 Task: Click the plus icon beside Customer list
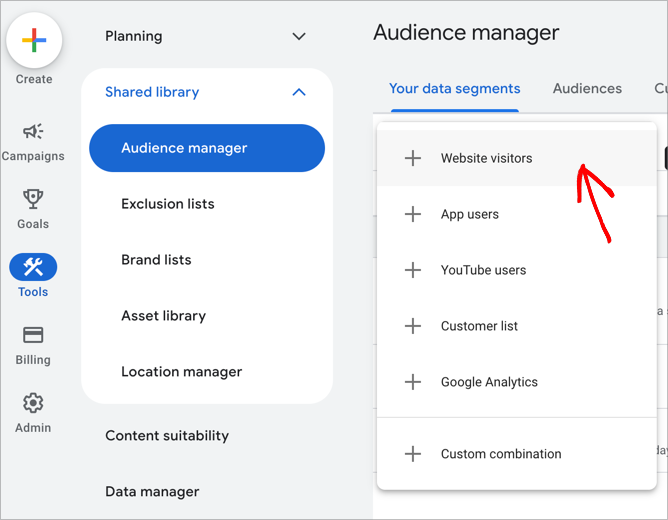[x=413, y=326]
